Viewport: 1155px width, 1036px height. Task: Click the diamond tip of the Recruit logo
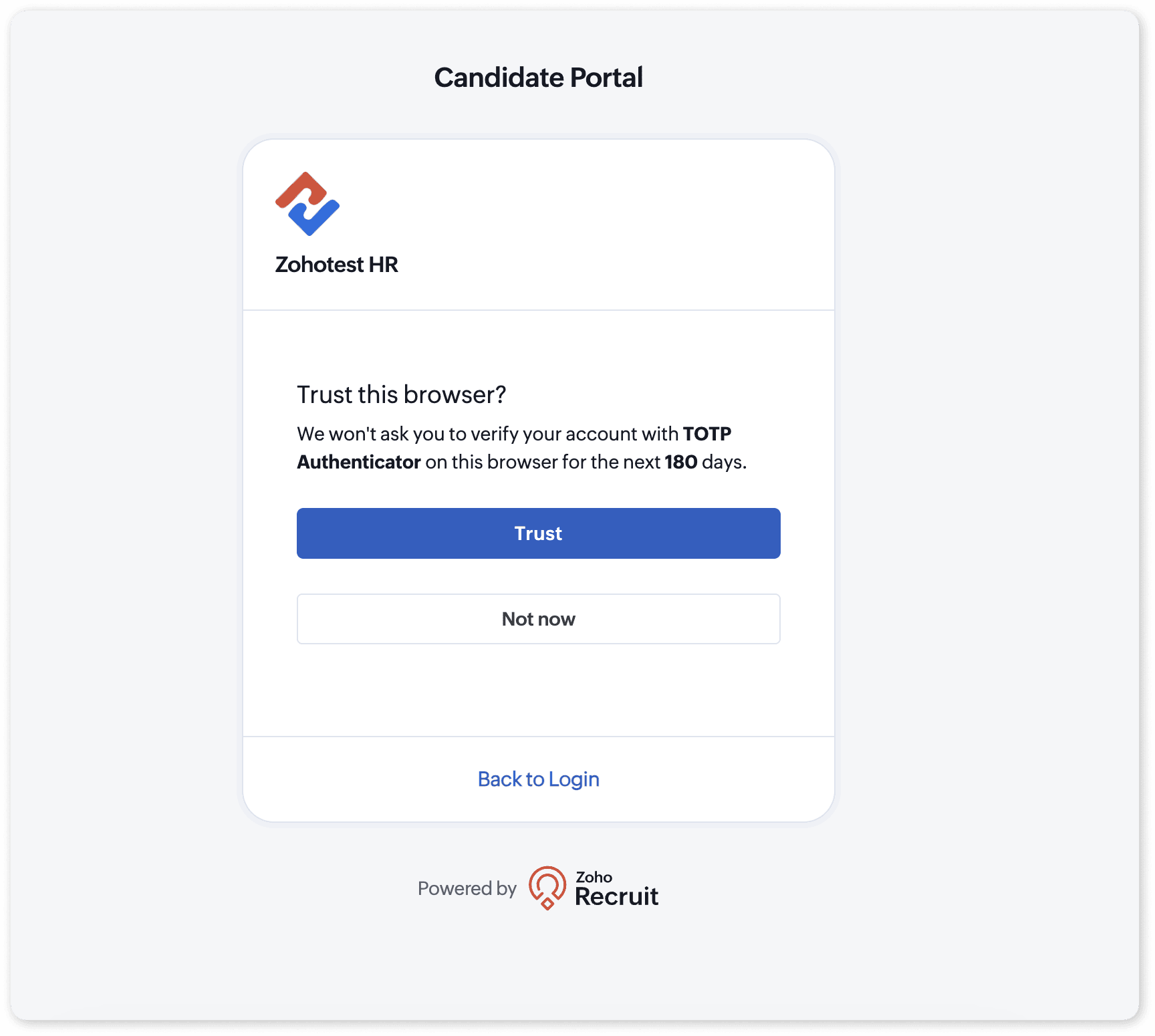547,904
